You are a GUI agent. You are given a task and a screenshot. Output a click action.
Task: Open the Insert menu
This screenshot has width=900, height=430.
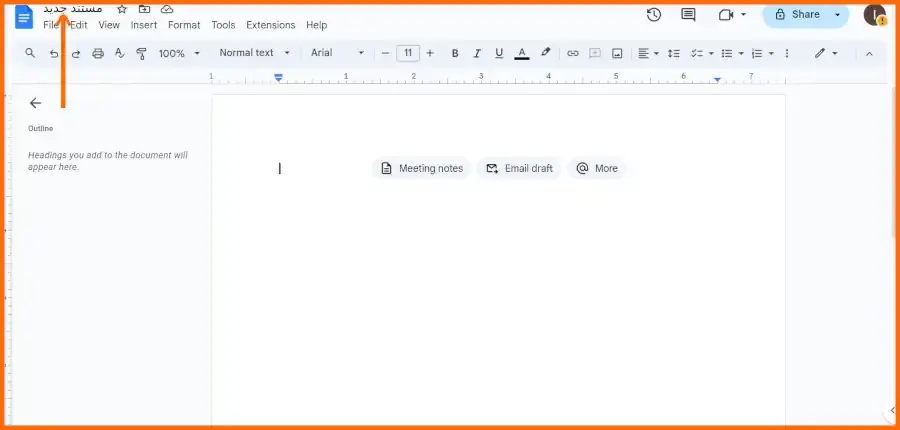click(x=143, y=25)
